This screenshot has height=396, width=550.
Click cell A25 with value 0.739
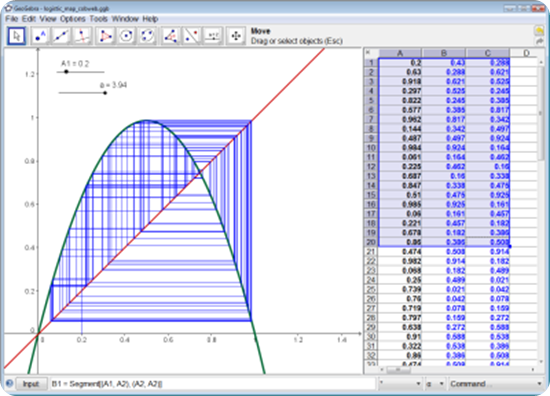coord(400,289)
